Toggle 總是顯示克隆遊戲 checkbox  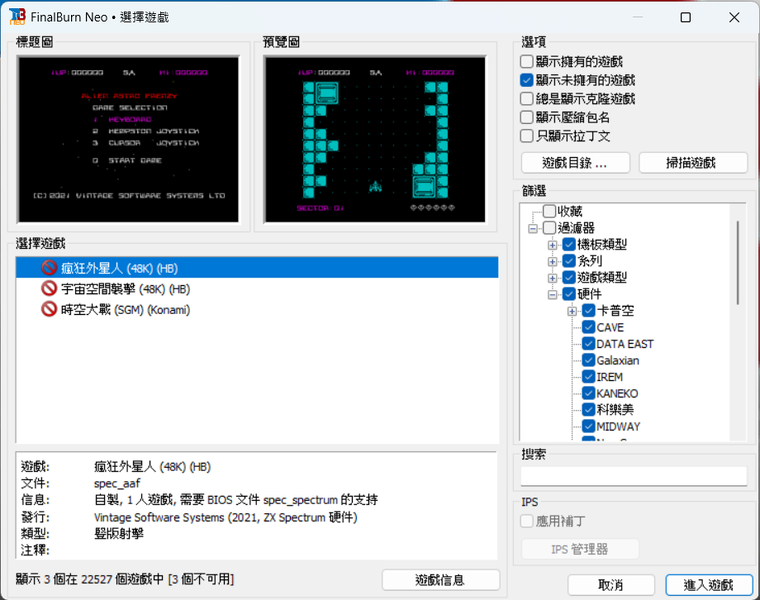(526, 99)
